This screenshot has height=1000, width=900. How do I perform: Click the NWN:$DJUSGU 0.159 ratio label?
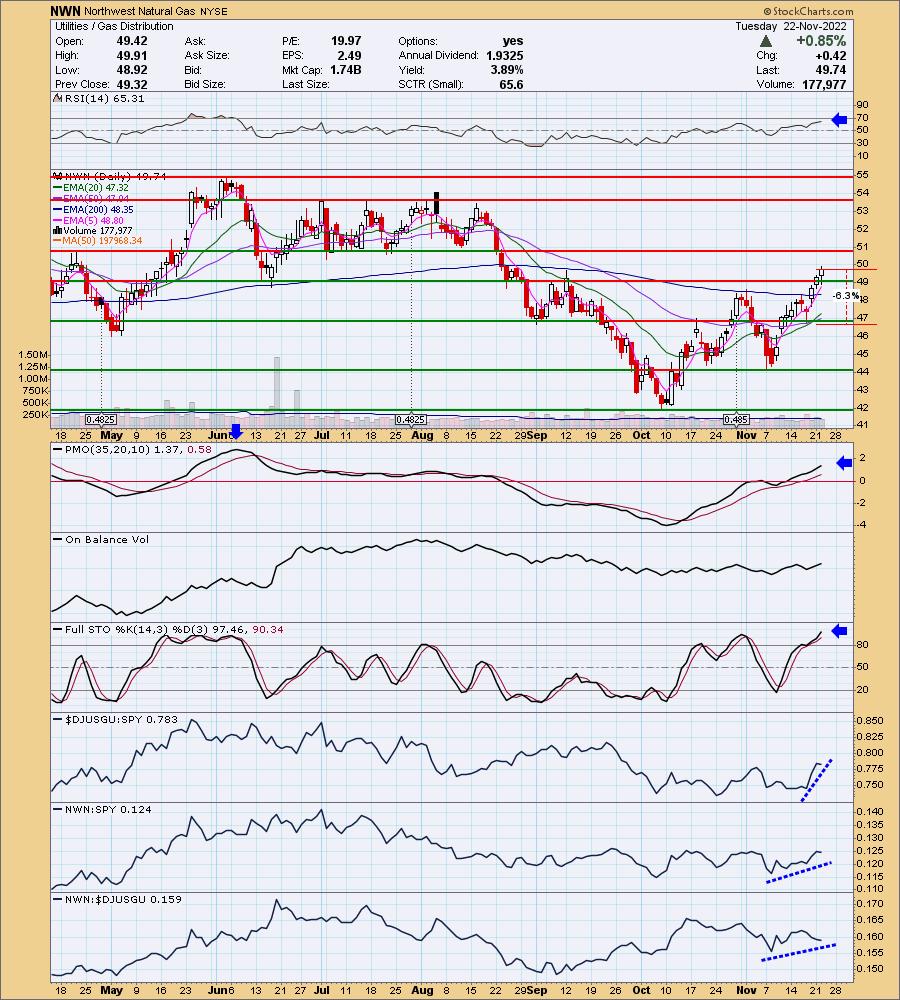[x=123, y=899]
